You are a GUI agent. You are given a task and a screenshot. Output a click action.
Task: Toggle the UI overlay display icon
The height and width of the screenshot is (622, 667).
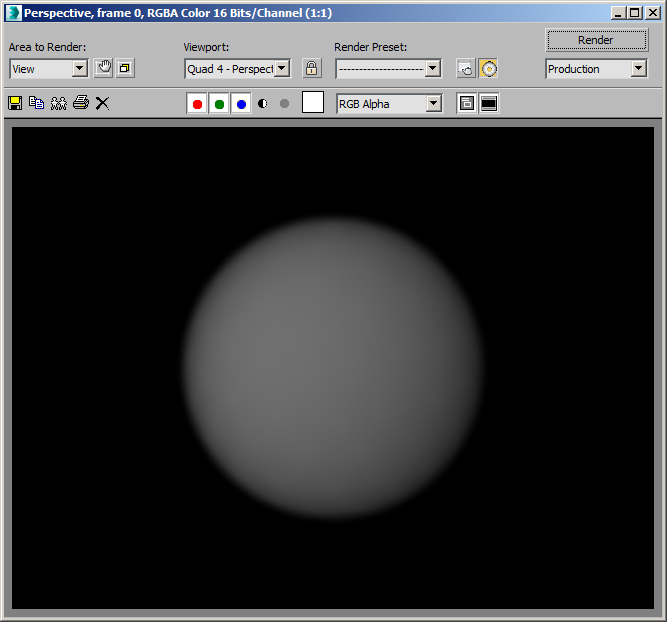[x=467, y=103]
